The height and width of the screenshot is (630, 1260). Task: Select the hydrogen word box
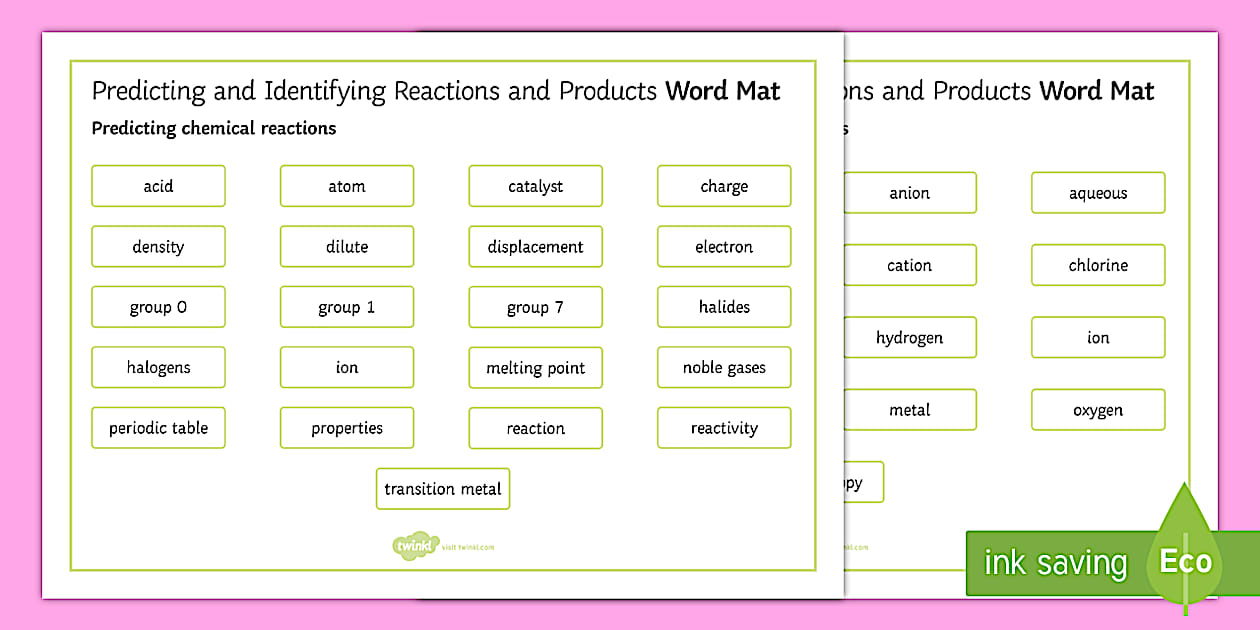(x=910, y=337)
